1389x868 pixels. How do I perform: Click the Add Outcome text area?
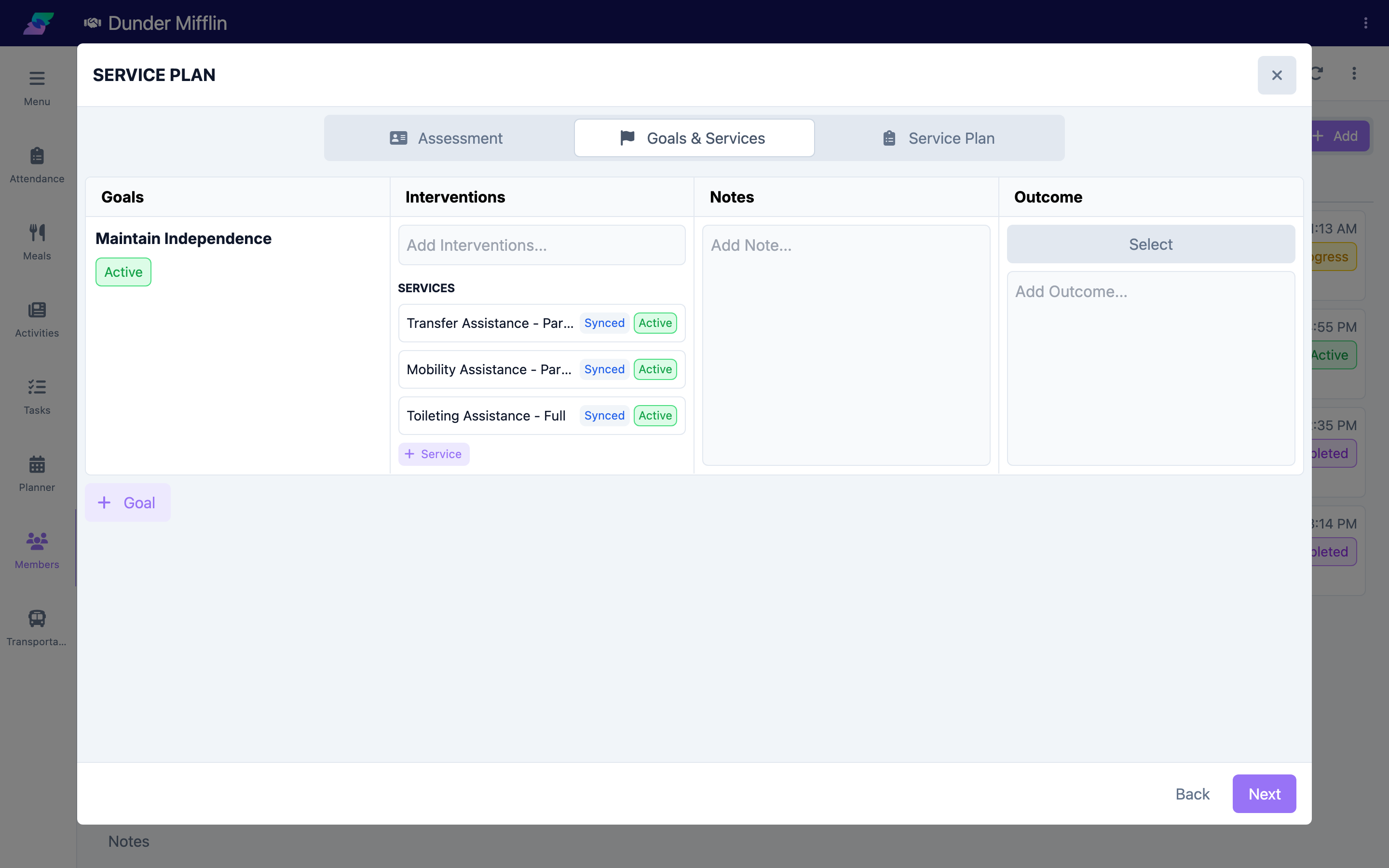click(1151, 368)
